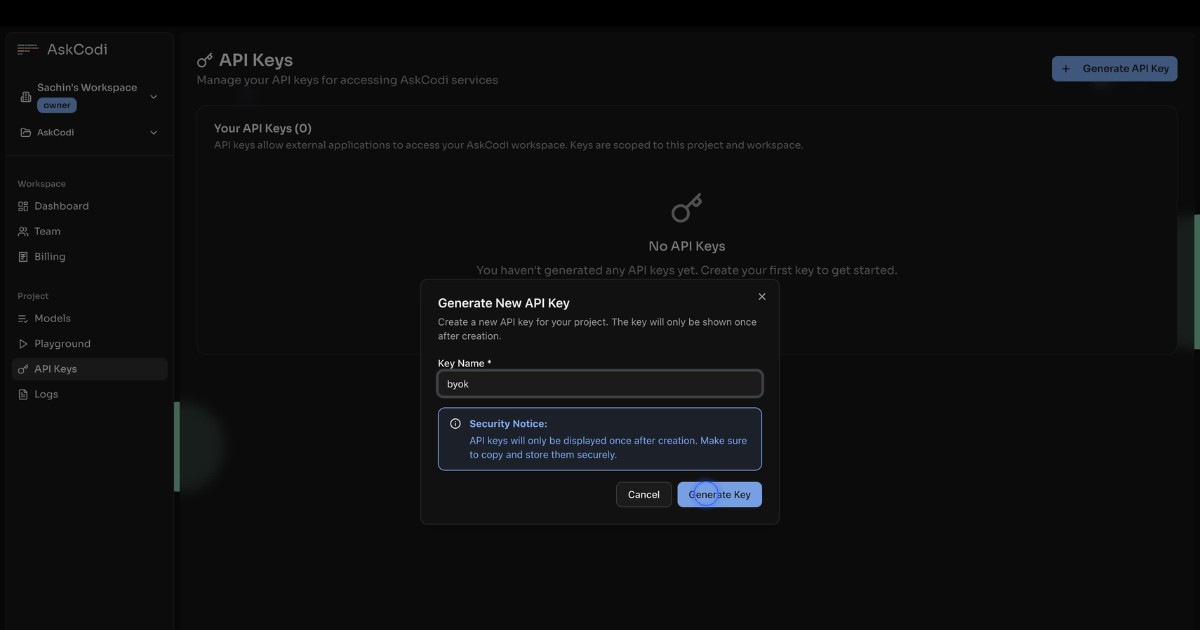This screenshot has height=630, width=1200.
Task: Open Dashboard from the sidebar
Action: [90, 206]
